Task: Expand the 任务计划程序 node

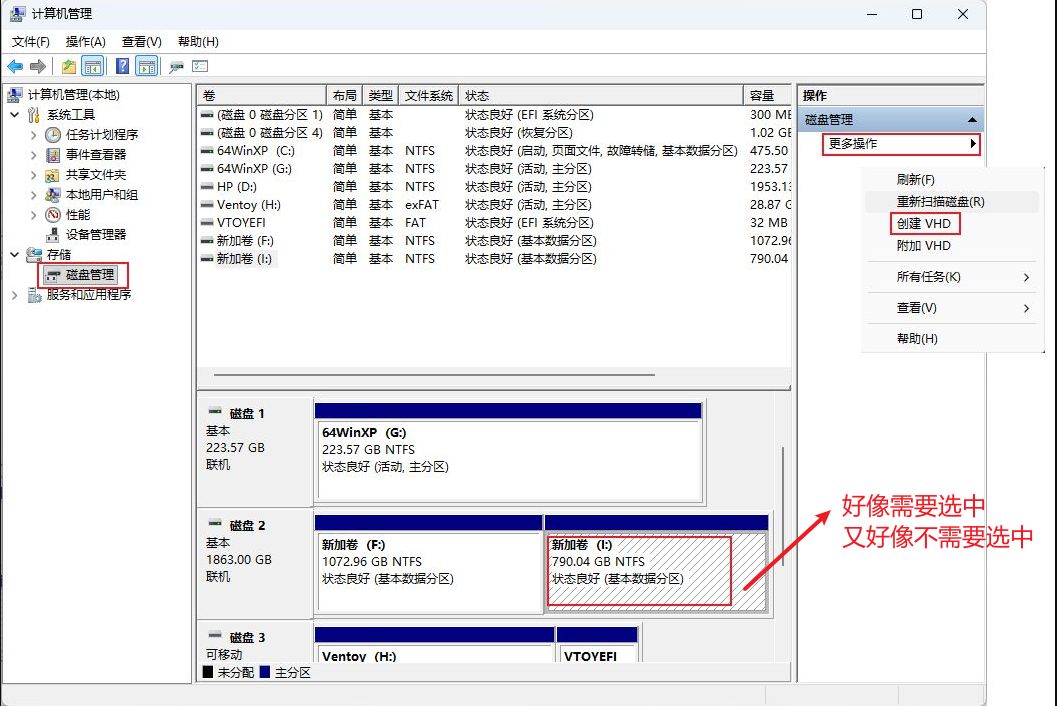Action: 33,135
